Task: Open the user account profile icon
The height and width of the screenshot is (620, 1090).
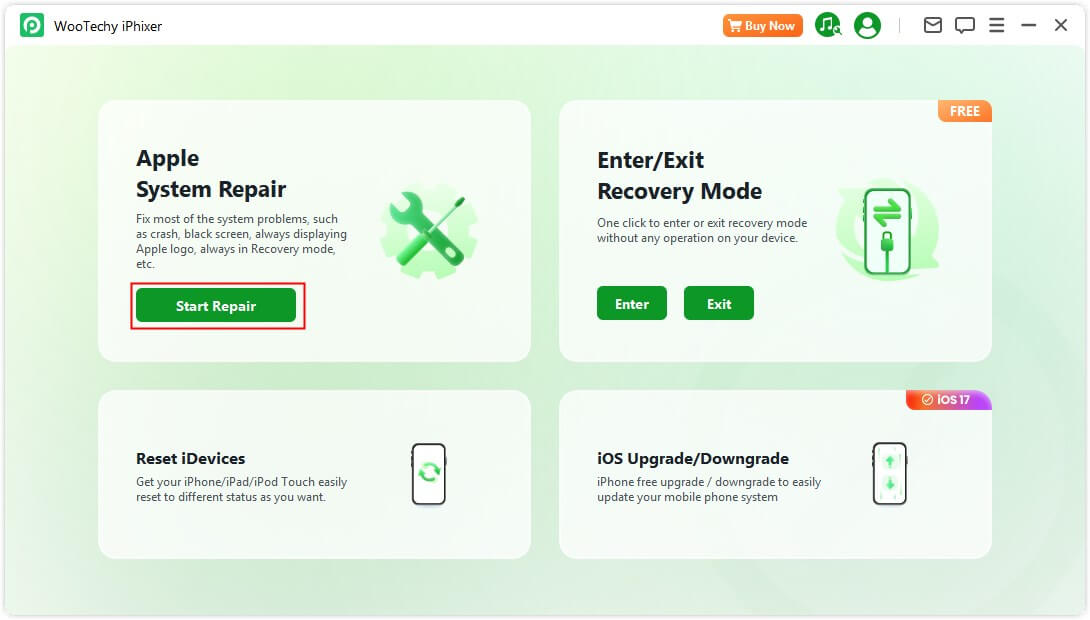Action: tap(867, 26)
